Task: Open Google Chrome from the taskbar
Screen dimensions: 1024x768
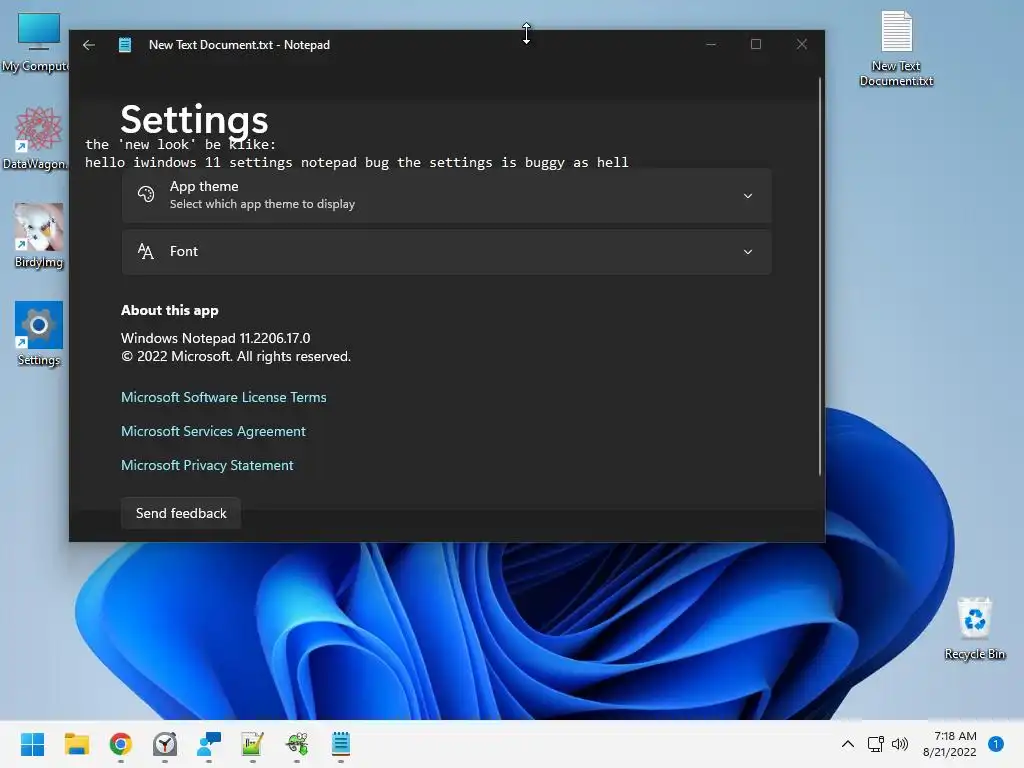Action: pos(121,744)
